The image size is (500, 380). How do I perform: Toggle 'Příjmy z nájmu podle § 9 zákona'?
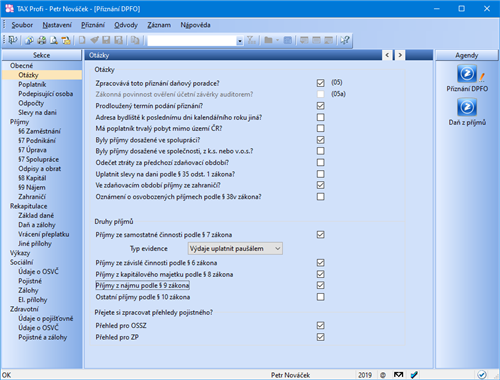(x=320, y=285)
